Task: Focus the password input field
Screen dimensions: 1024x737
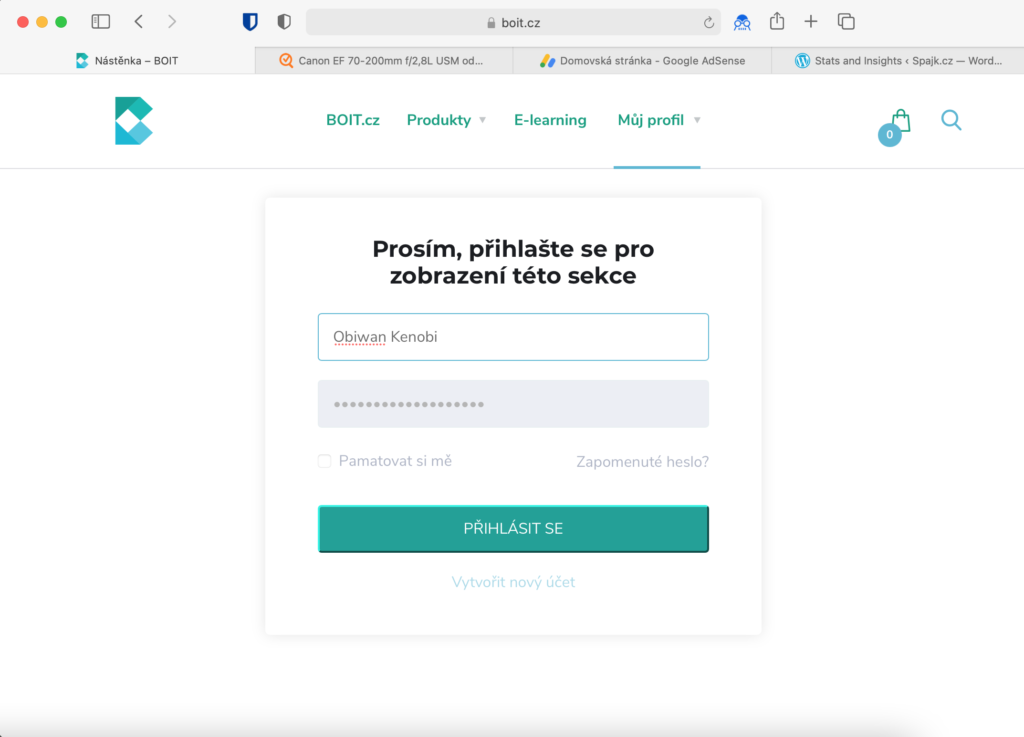Action: pyautogui.click(x=513, y=404)
